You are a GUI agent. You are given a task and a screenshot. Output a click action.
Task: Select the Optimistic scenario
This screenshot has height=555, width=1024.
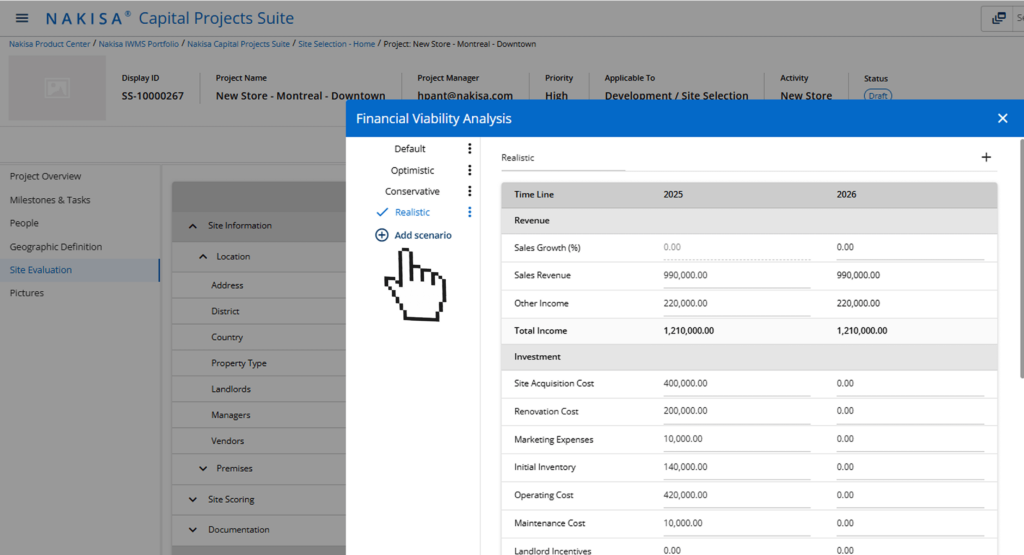(412, 170)
